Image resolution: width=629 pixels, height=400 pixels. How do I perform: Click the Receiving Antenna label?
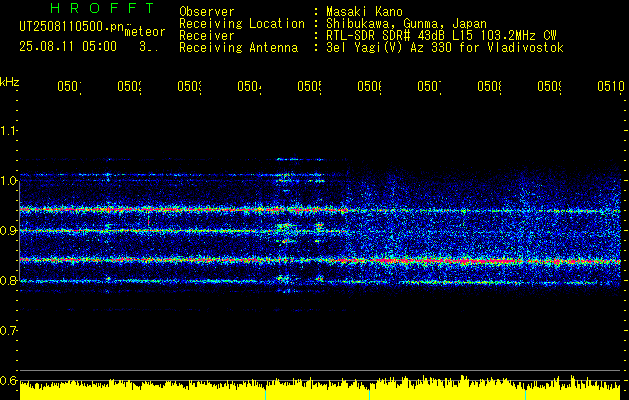239,48
